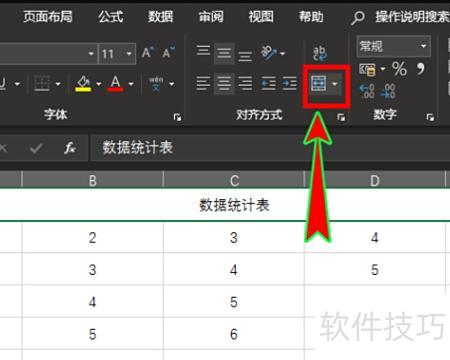
Task: Apply the percent style icon
Action: click(x=399, y=69)
